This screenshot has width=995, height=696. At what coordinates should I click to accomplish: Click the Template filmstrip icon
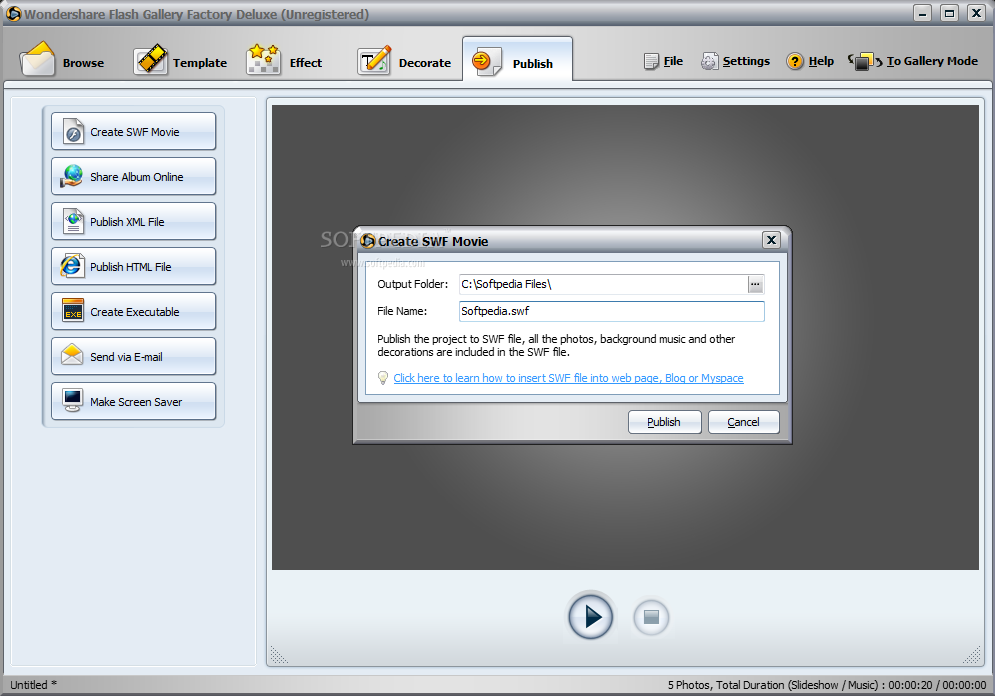[x=150, y=59]
